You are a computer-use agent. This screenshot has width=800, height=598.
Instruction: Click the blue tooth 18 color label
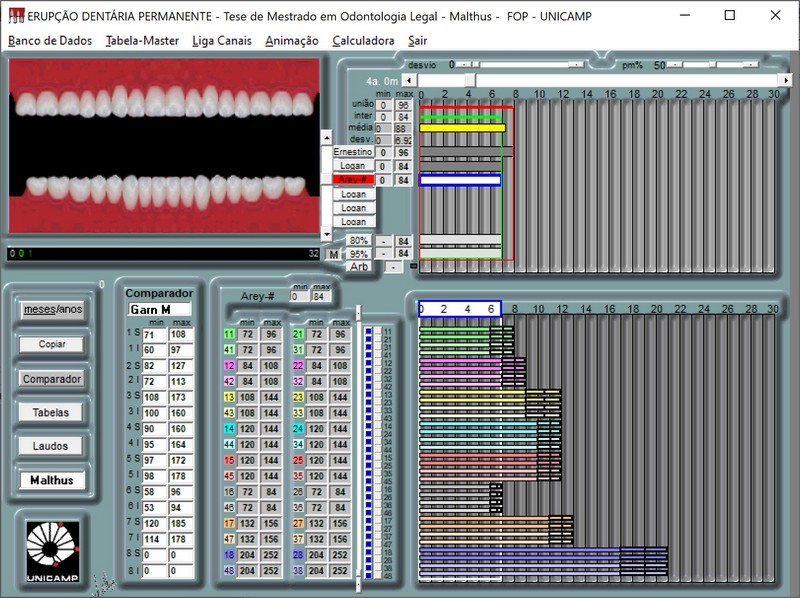[x=229, y=554]
